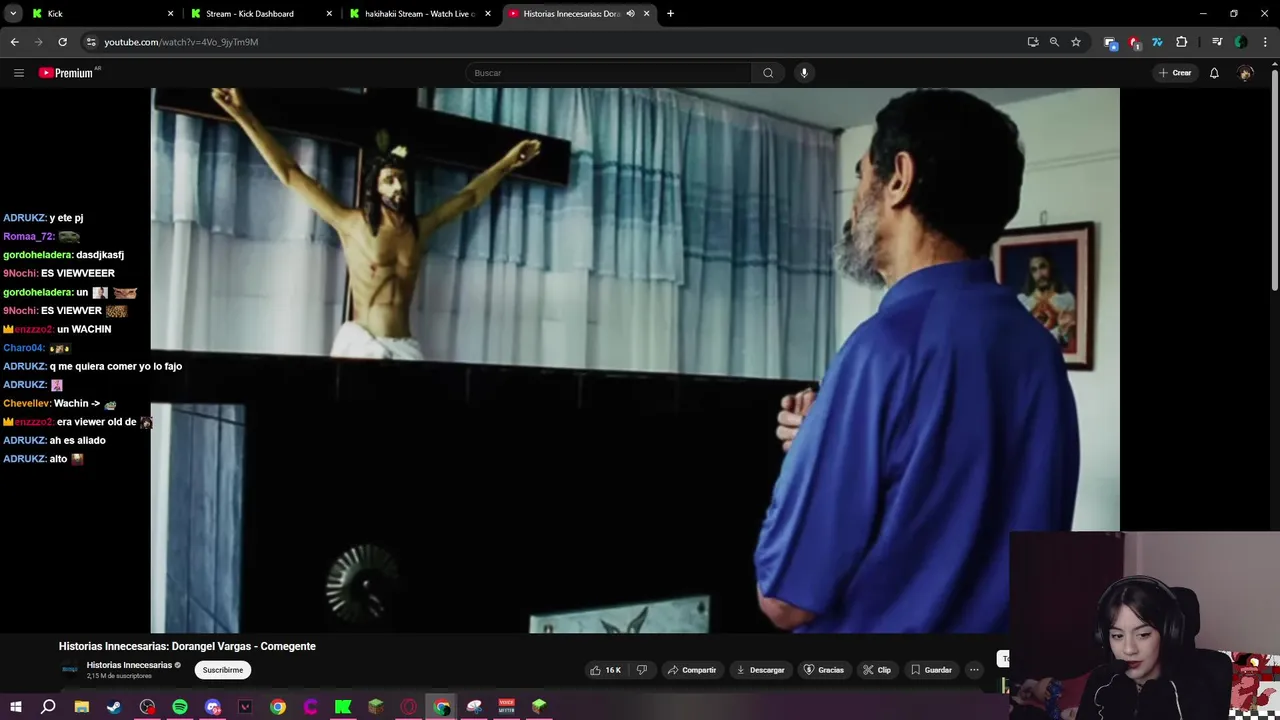Install app icon in address bar
This screenshot has height=720, width=1280.
(x=1033, y=42)
